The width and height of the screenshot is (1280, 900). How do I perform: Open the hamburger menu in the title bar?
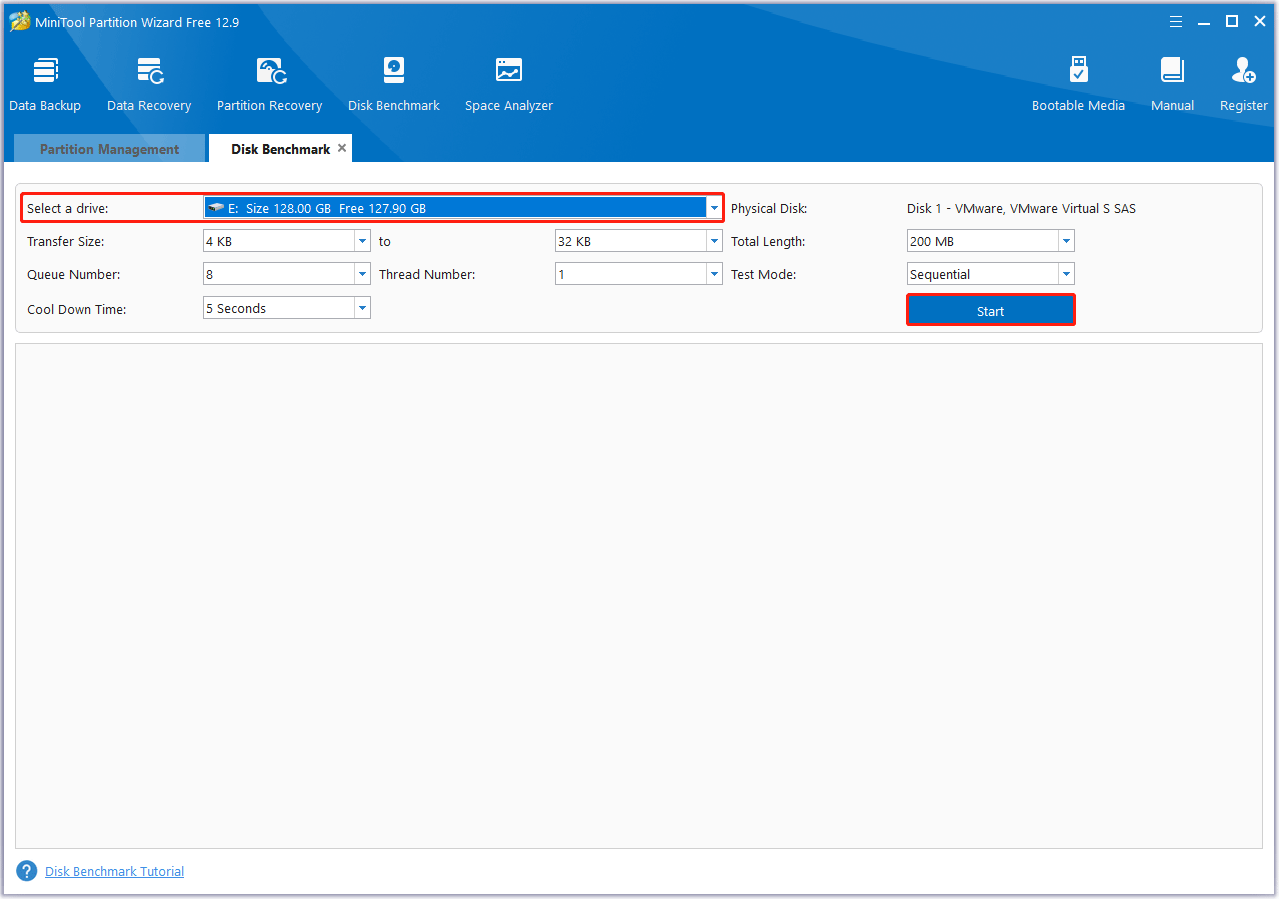[x=1175, y=20]
